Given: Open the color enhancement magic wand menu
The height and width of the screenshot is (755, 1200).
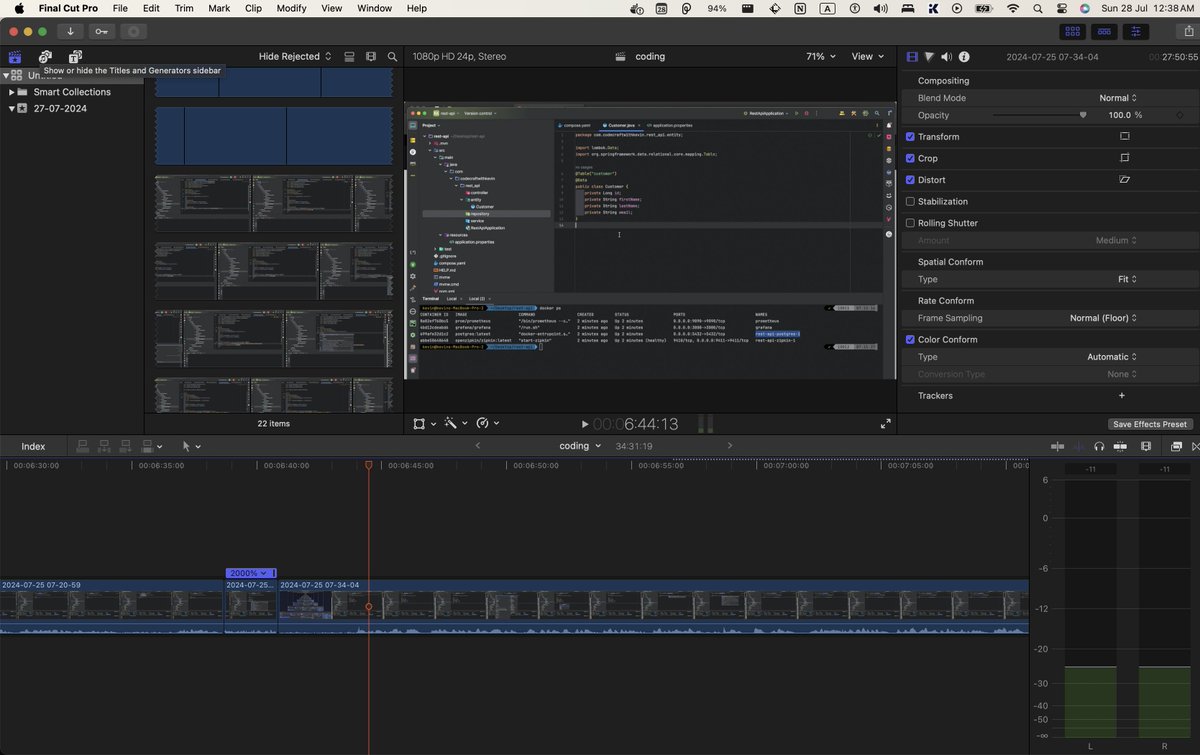Looking at the screenshot, I should point(455,424).
